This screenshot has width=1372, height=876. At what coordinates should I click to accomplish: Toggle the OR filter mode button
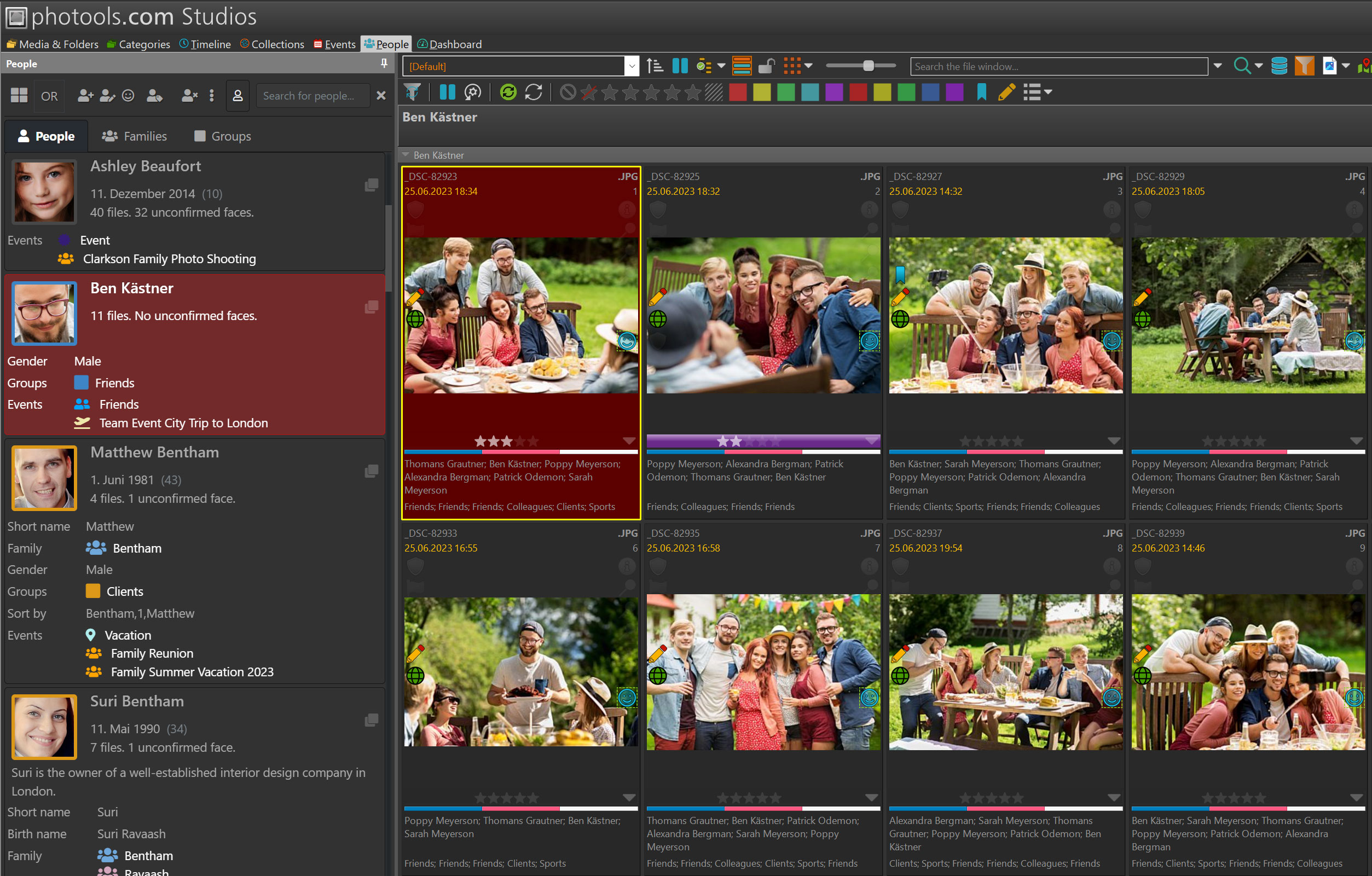(49, 96)
